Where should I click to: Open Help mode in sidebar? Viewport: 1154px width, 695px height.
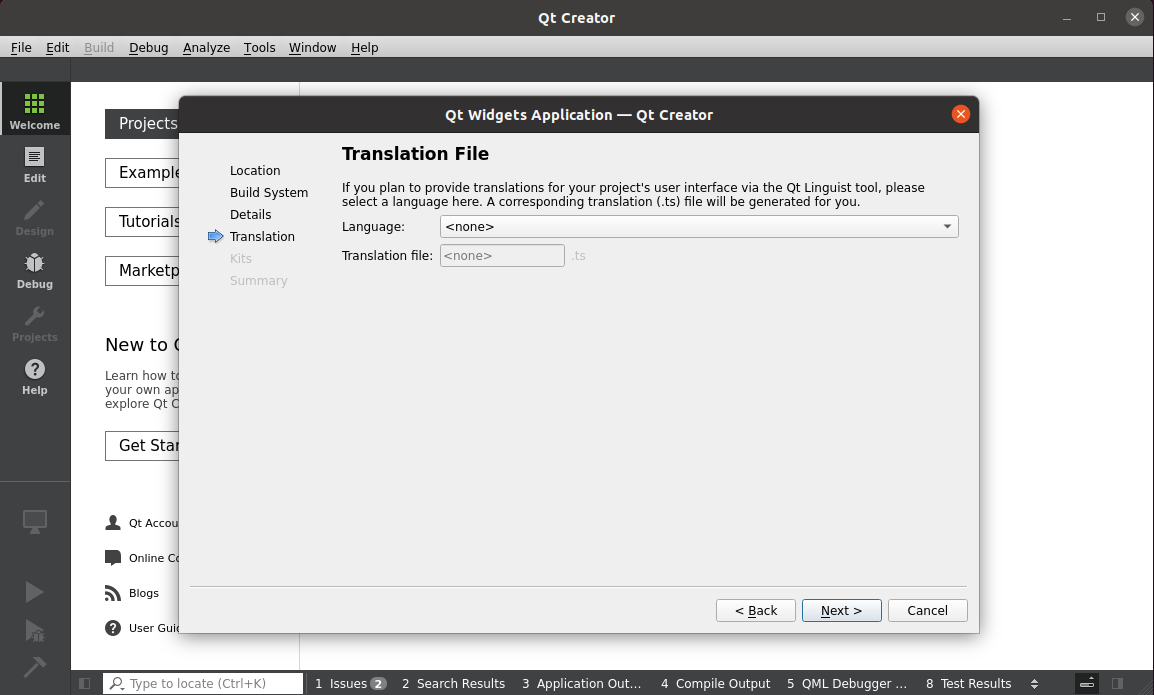tap(35, 375)
